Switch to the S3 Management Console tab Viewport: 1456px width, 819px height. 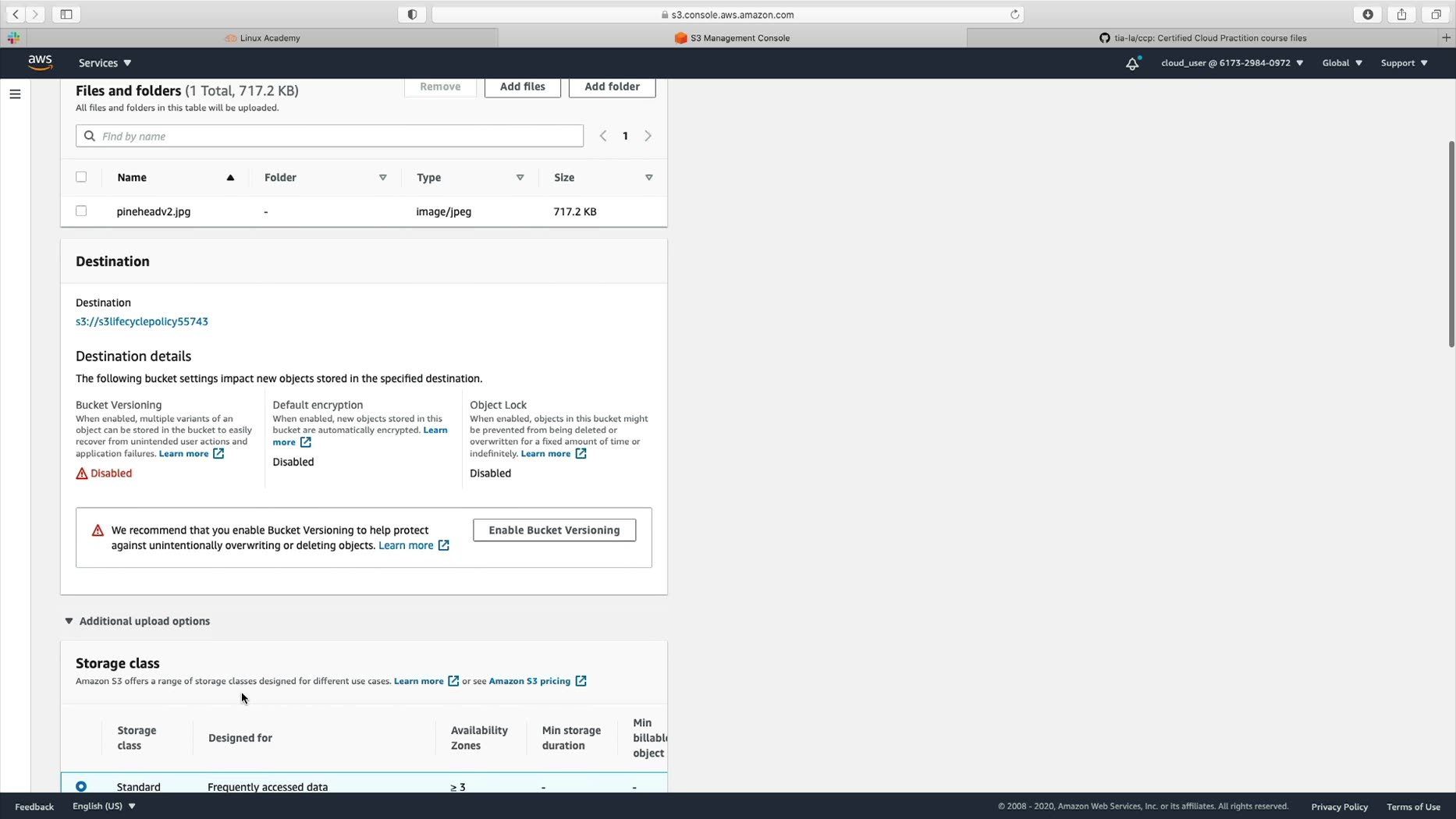(x=732, y=37)
